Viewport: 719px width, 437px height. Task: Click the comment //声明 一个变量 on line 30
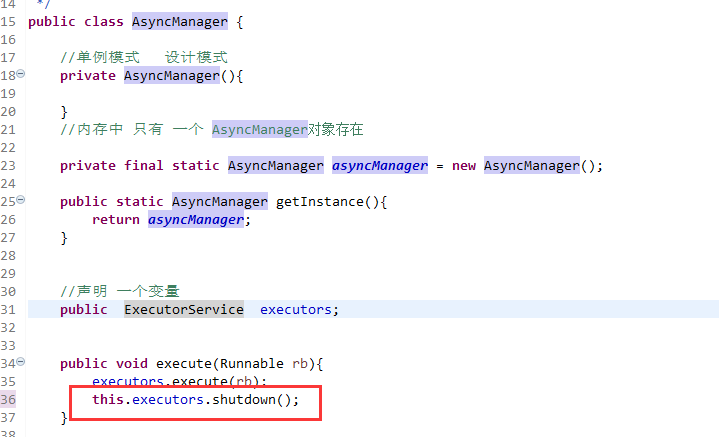tap(120, 291)
